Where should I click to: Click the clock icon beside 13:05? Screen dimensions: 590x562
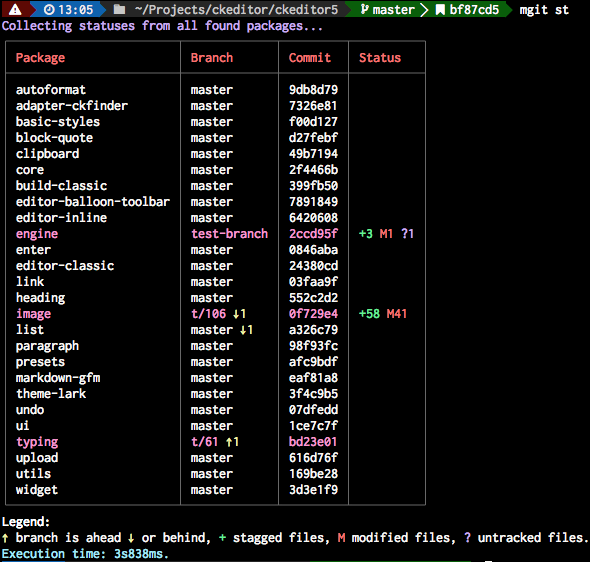[49, 9]
